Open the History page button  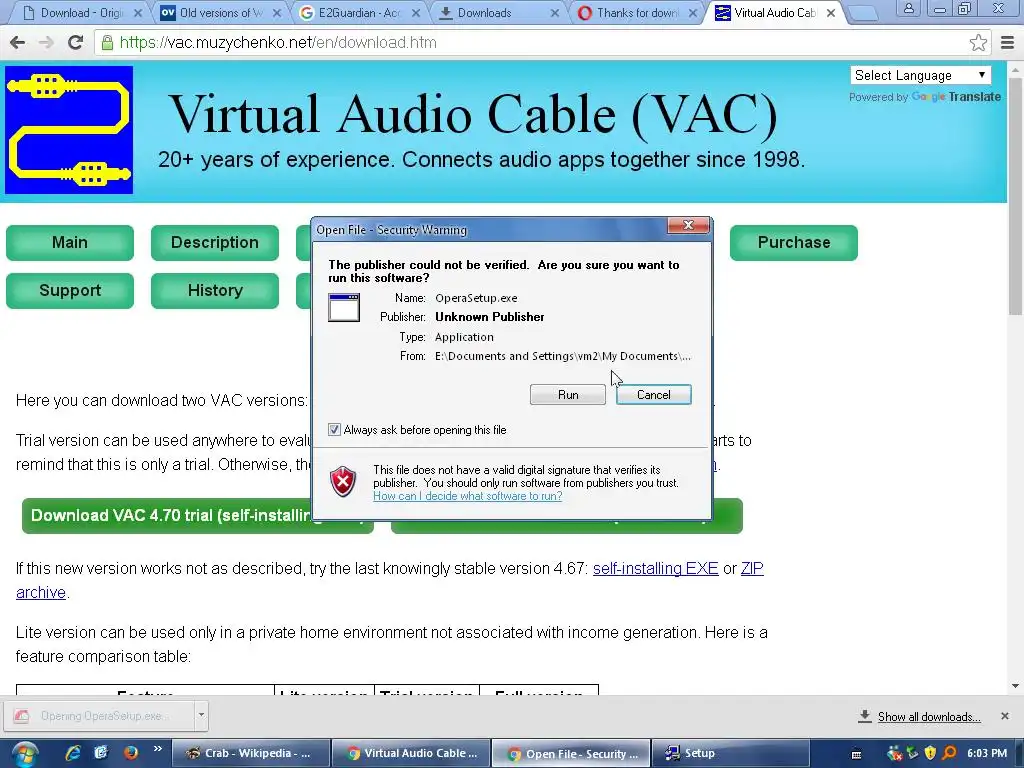(x=215, y=291)
